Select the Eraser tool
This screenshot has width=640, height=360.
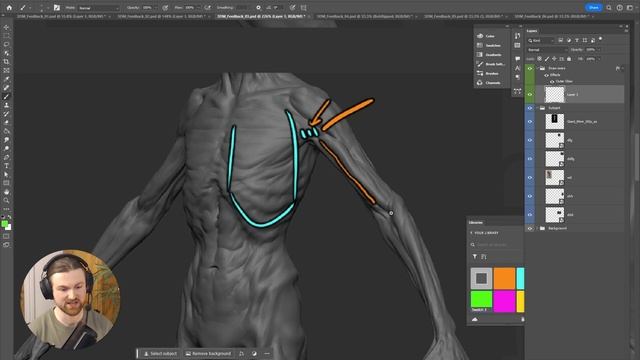(6, 122)
